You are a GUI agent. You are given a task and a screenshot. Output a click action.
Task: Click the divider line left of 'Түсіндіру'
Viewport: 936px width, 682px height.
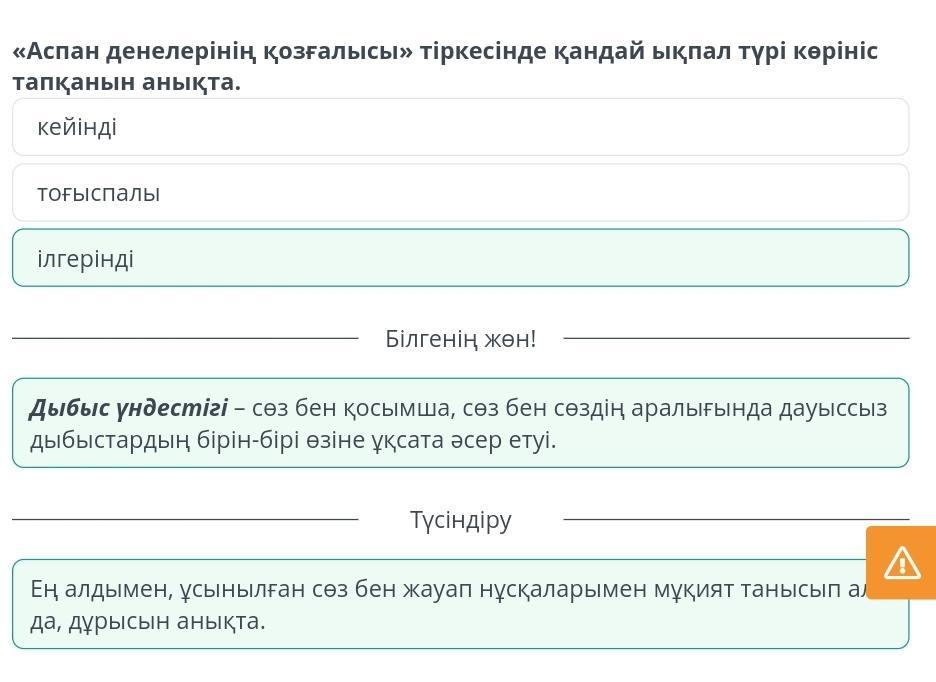point(185,519)
